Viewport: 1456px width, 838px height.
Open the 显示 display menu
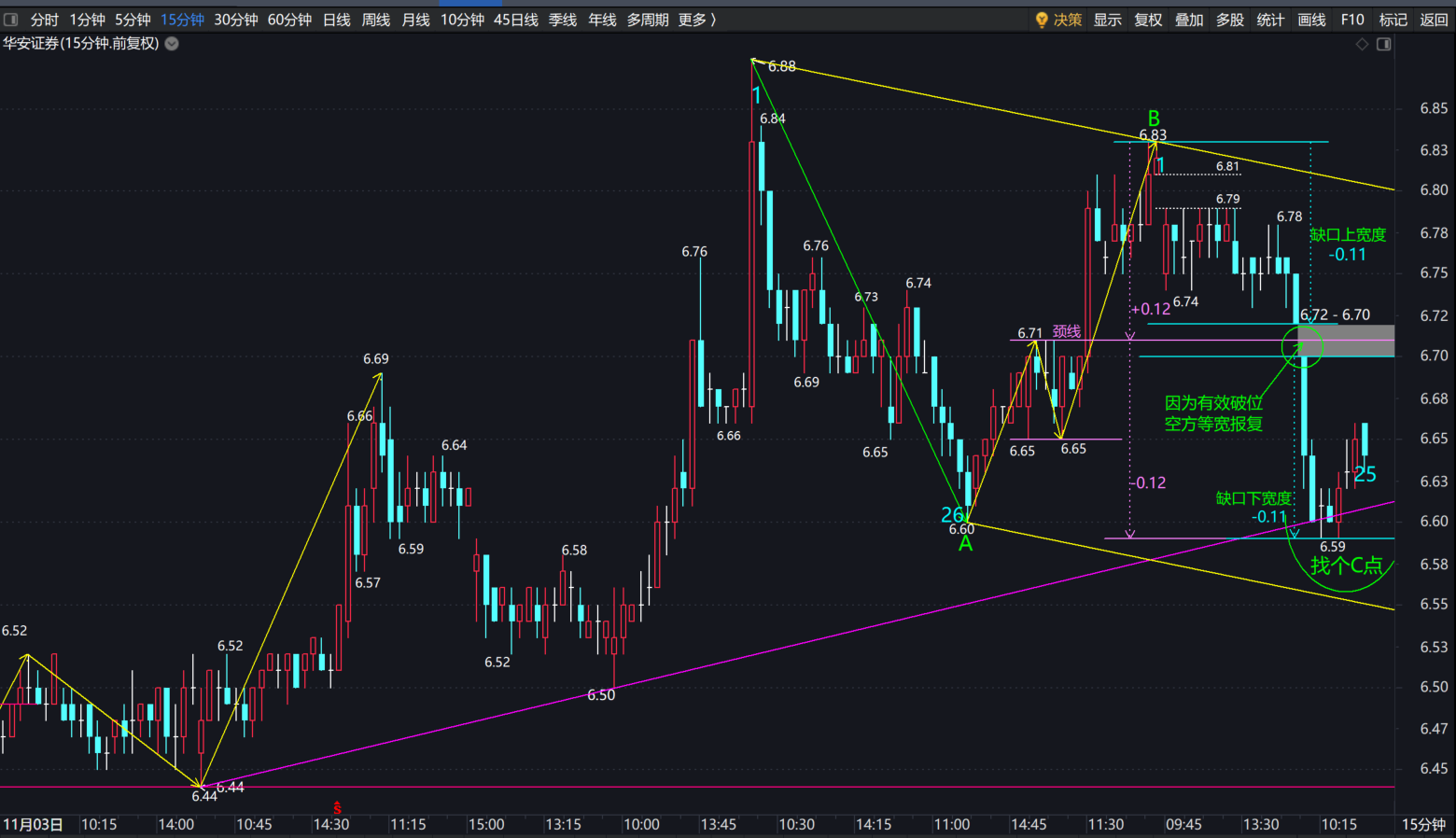coord(1108,20)
